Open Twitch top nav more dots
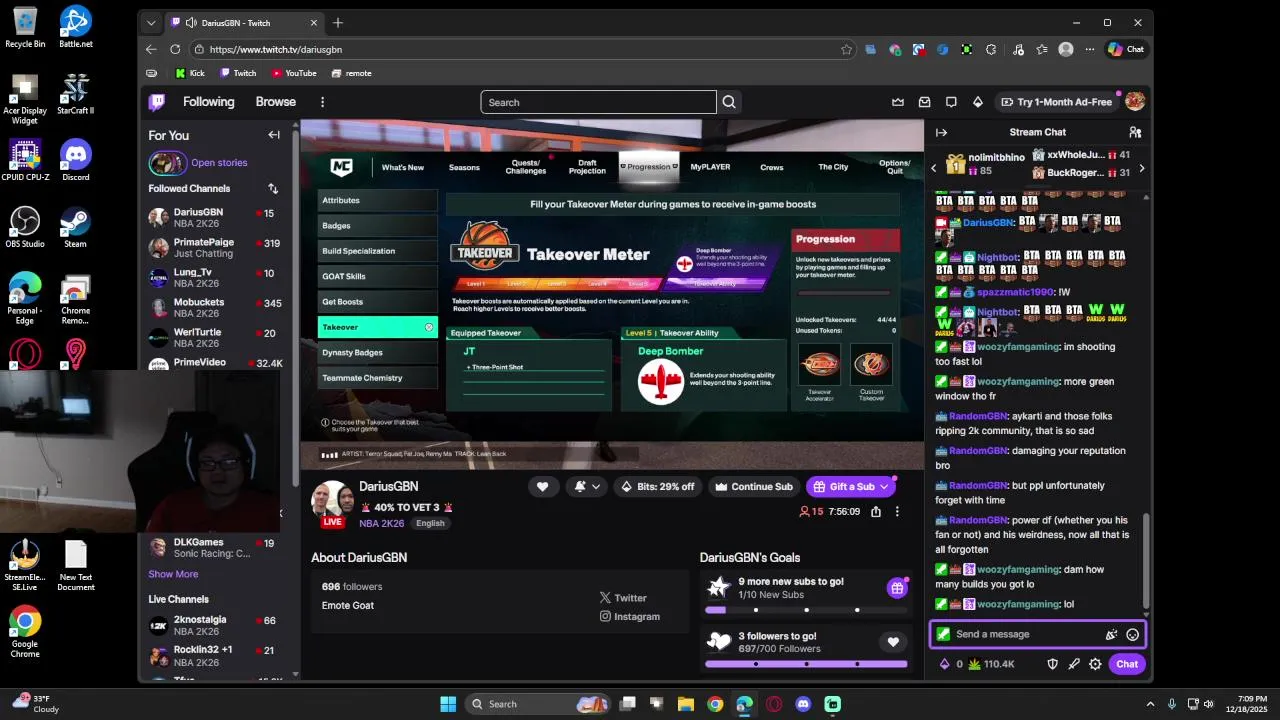 point(322,102)
